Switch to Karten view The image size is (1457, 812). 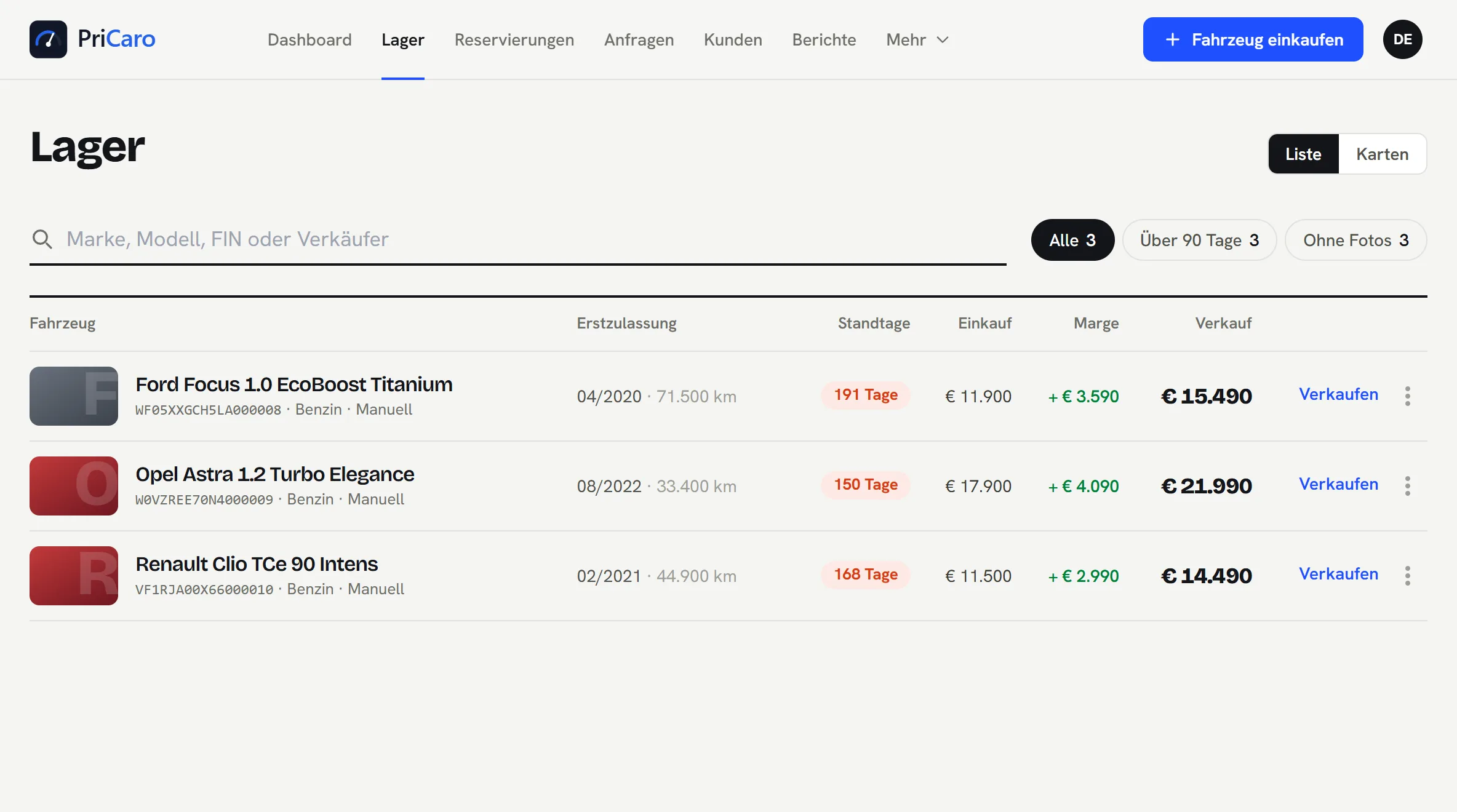1382,154
